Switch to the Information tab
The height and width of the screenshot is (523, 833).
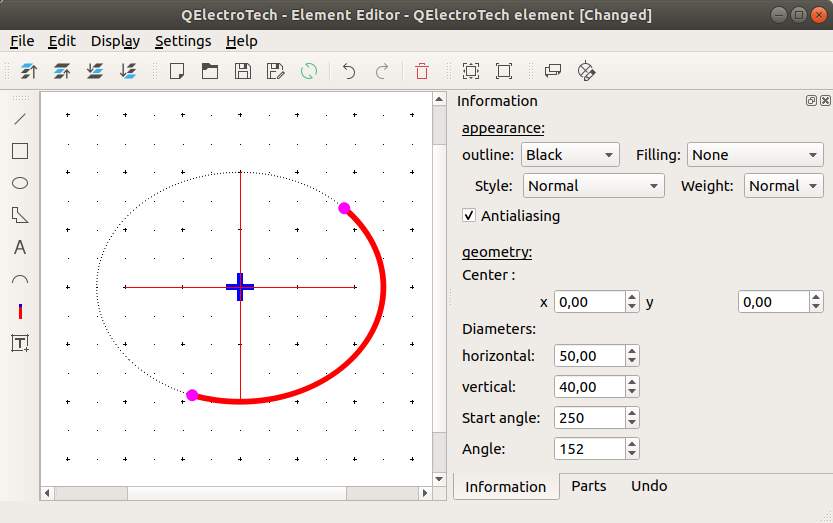click(506, 487)
